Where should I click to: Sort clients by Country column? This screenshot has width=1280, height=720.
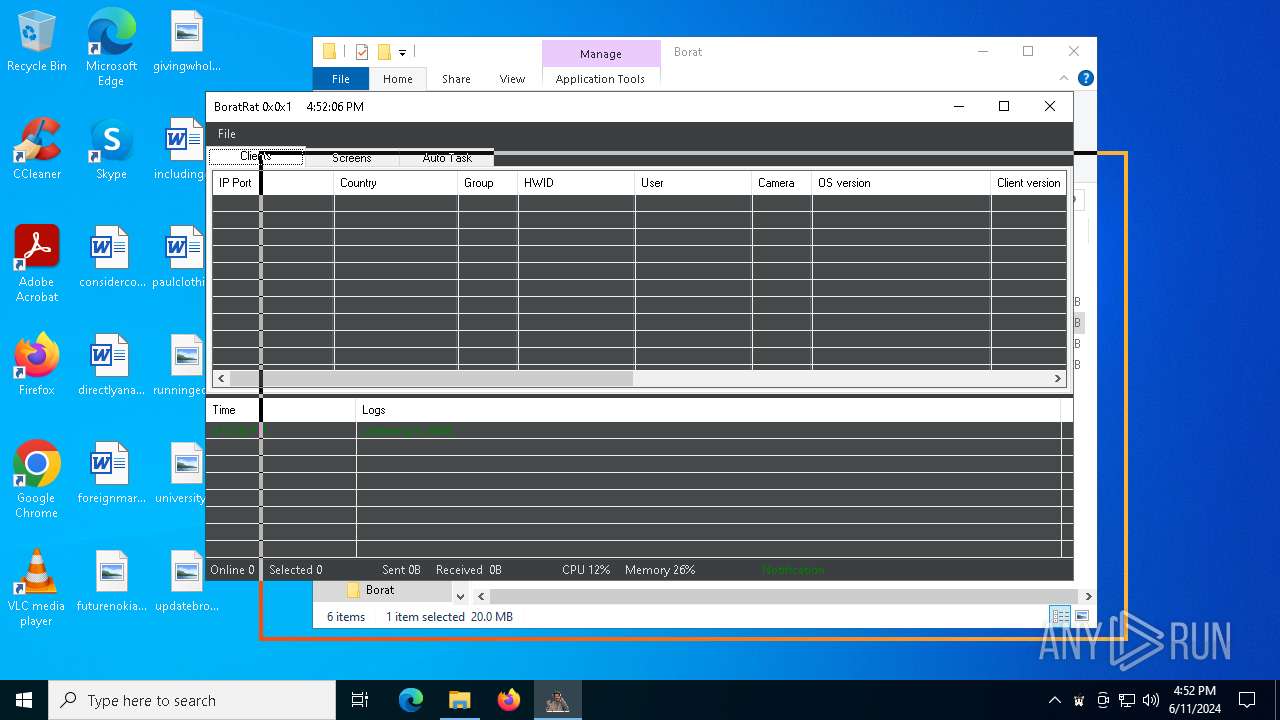396,183
